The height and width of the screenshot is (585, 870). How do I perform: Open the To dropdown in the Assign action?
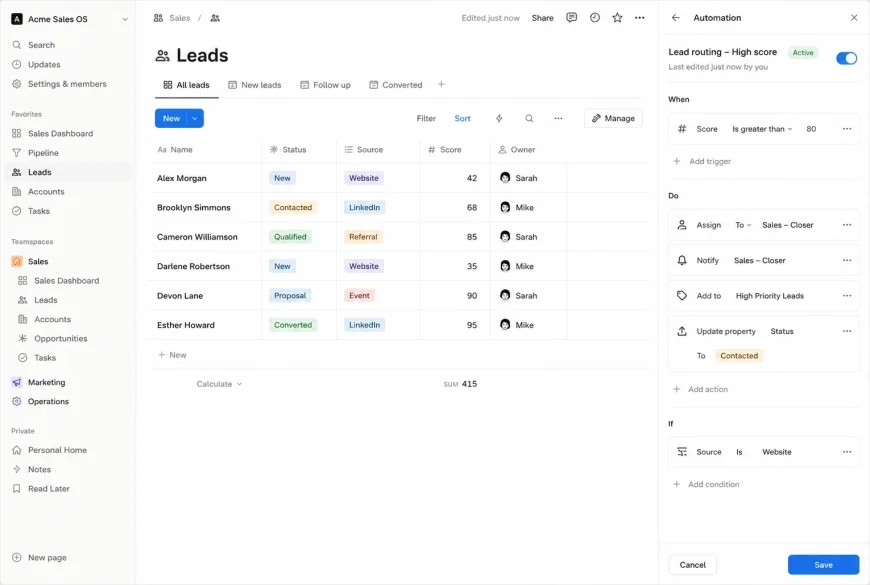point(743,225)
